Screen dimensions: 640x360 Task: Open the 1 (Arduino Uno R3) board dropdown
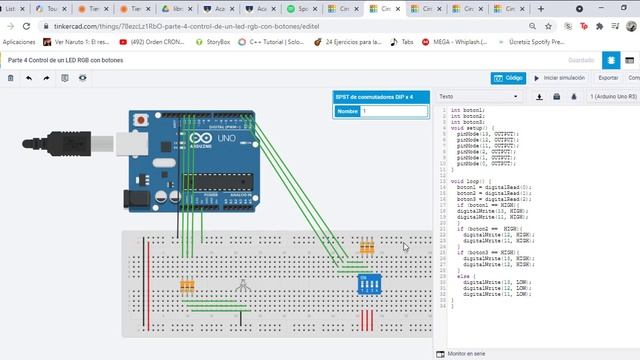click(x=613, y=97)
